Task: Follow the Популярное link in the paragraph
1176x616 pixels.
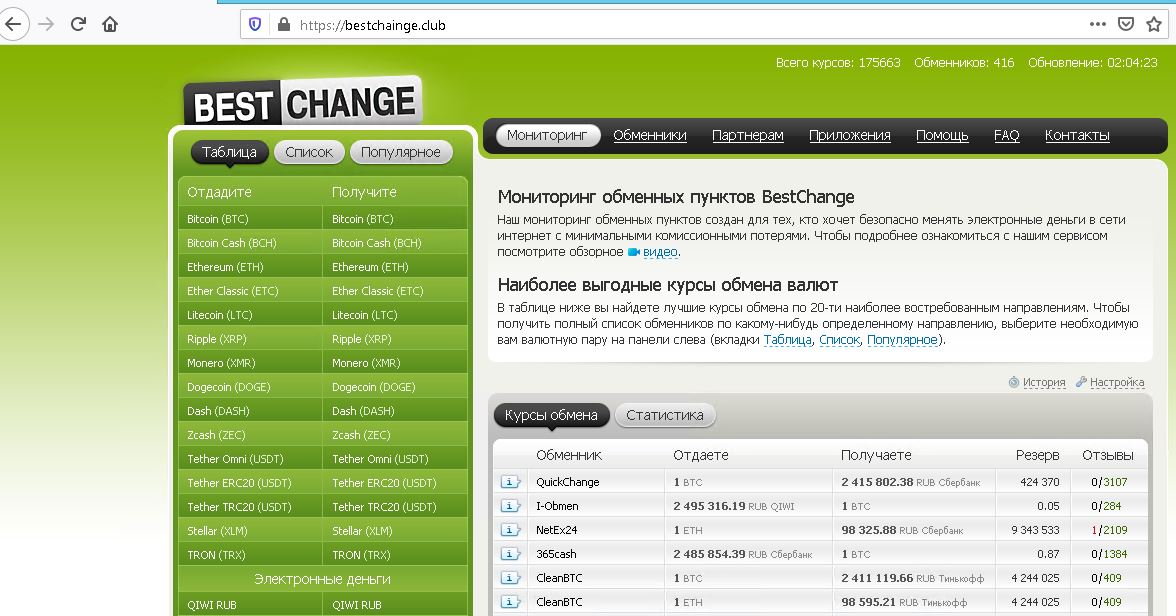Action: (x=902, y=340)
